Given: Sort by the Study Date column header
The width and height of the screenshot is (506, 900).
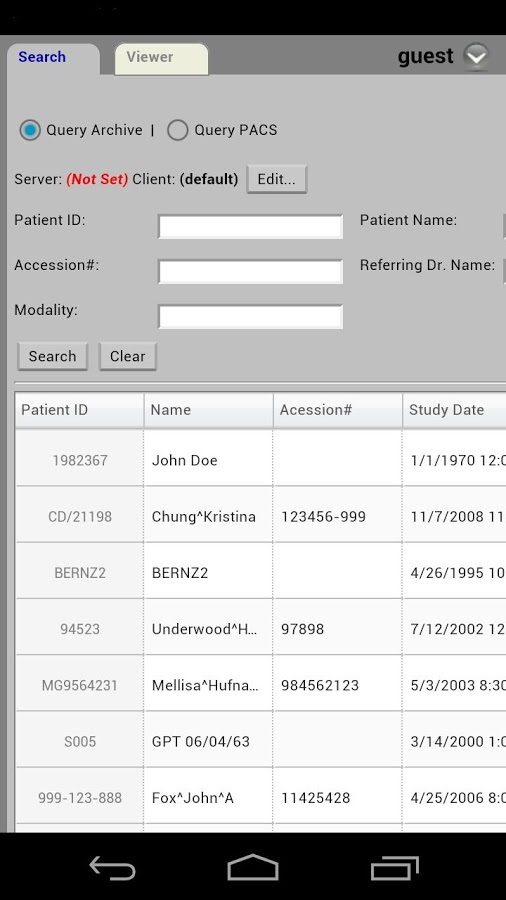Looking at the screenshot, I should tap(454, 410).
